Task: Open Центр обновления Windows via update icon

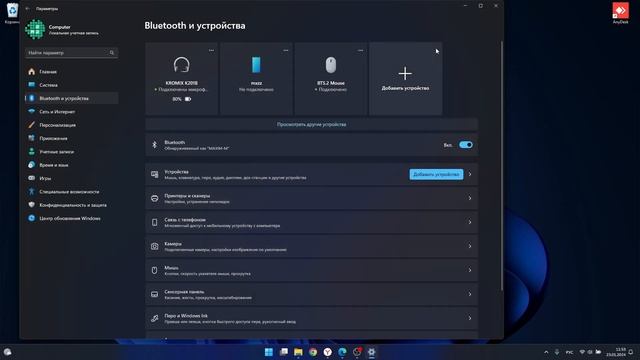Action: tap(31, 218)
